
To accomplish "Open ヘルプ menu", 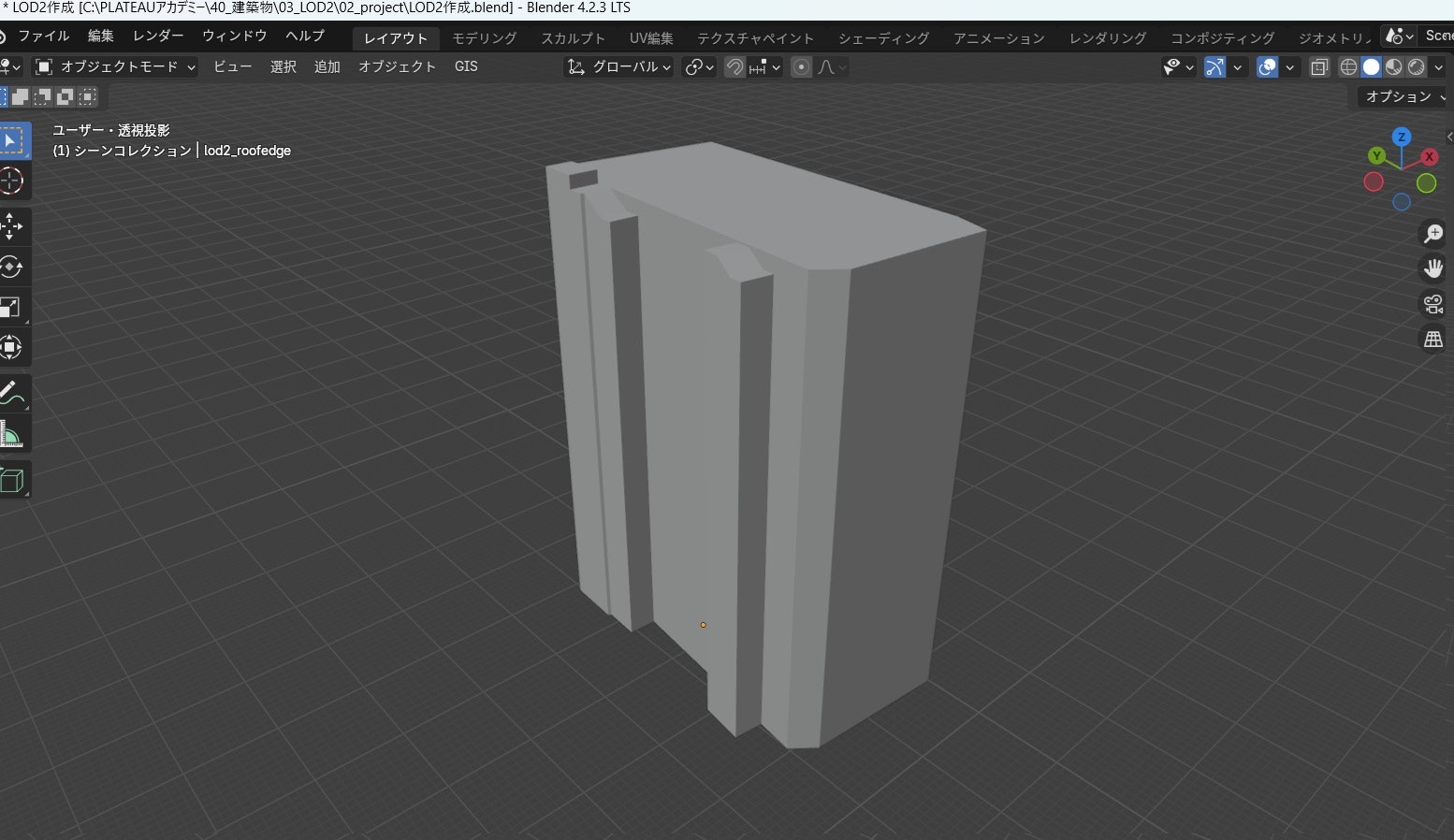I will [305, 36].
